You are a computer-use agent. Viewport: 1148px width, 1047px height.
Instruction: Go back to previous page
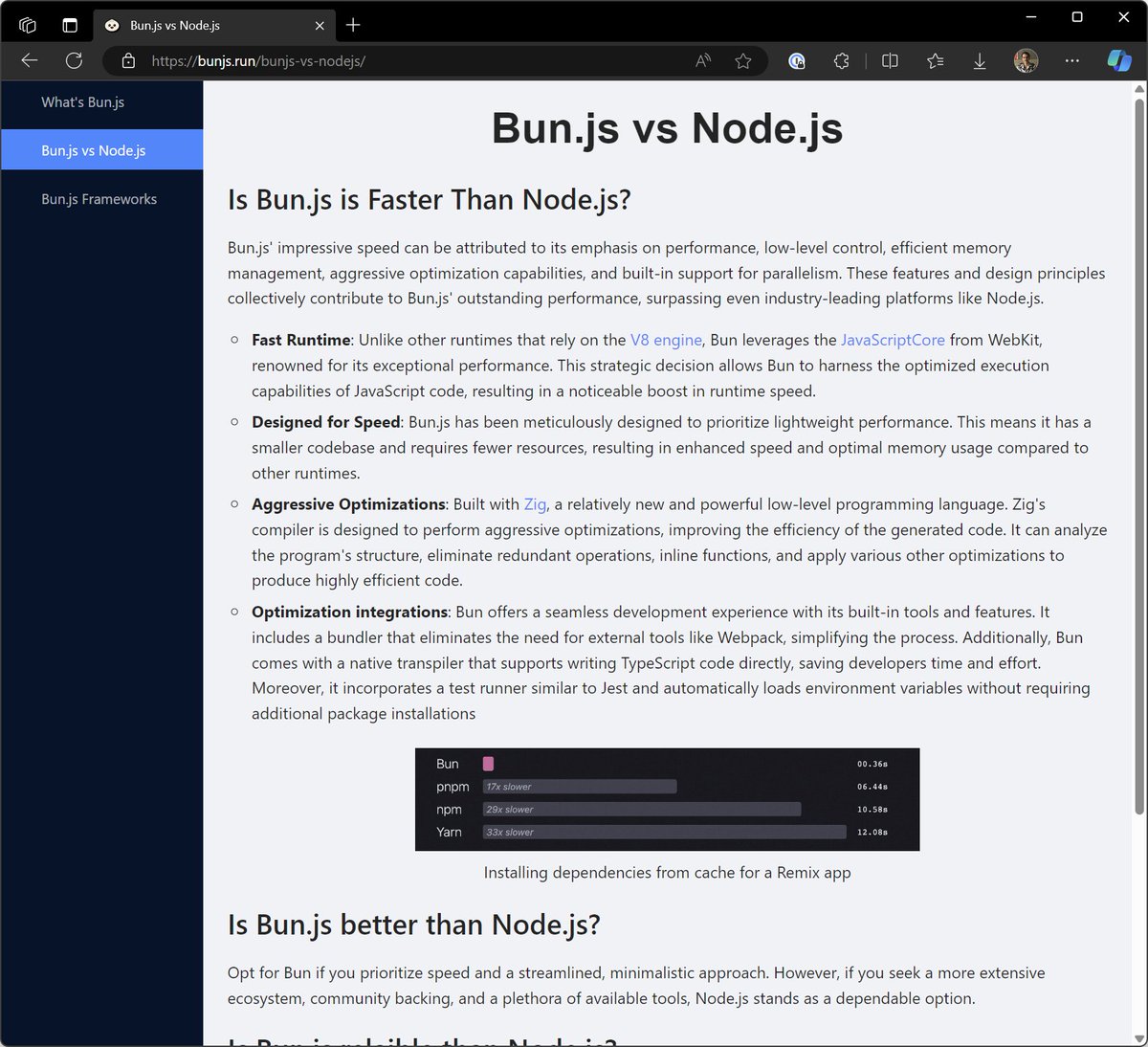click(x=30, y=60)
